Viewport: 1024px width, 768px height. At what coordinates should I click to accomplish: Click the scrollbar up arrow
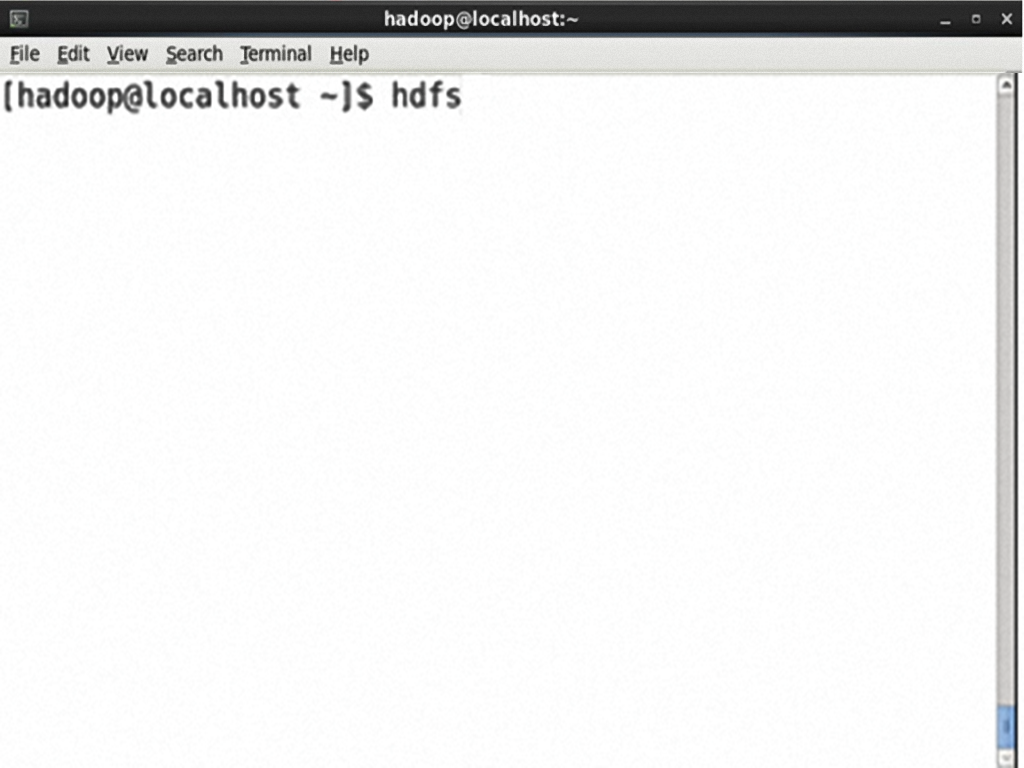coord(1006,85)
